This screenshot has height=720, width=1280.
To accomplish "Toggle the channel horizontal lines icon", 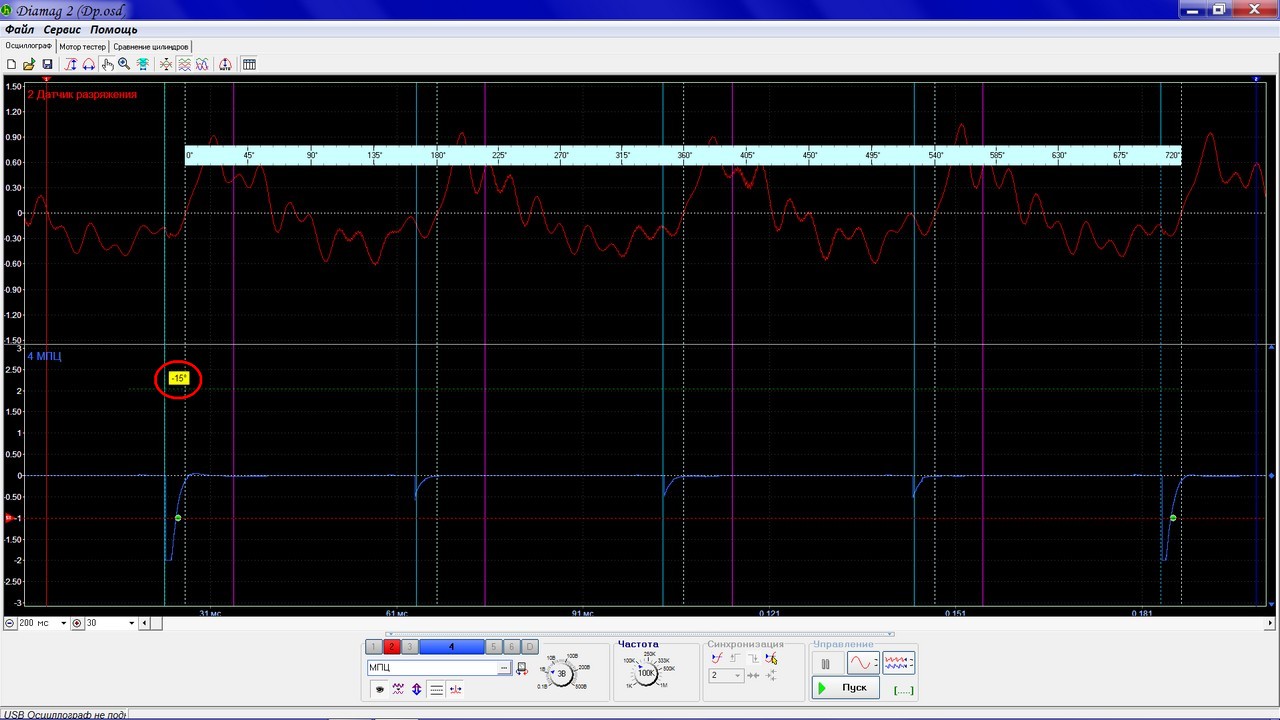I will (436, 689).
